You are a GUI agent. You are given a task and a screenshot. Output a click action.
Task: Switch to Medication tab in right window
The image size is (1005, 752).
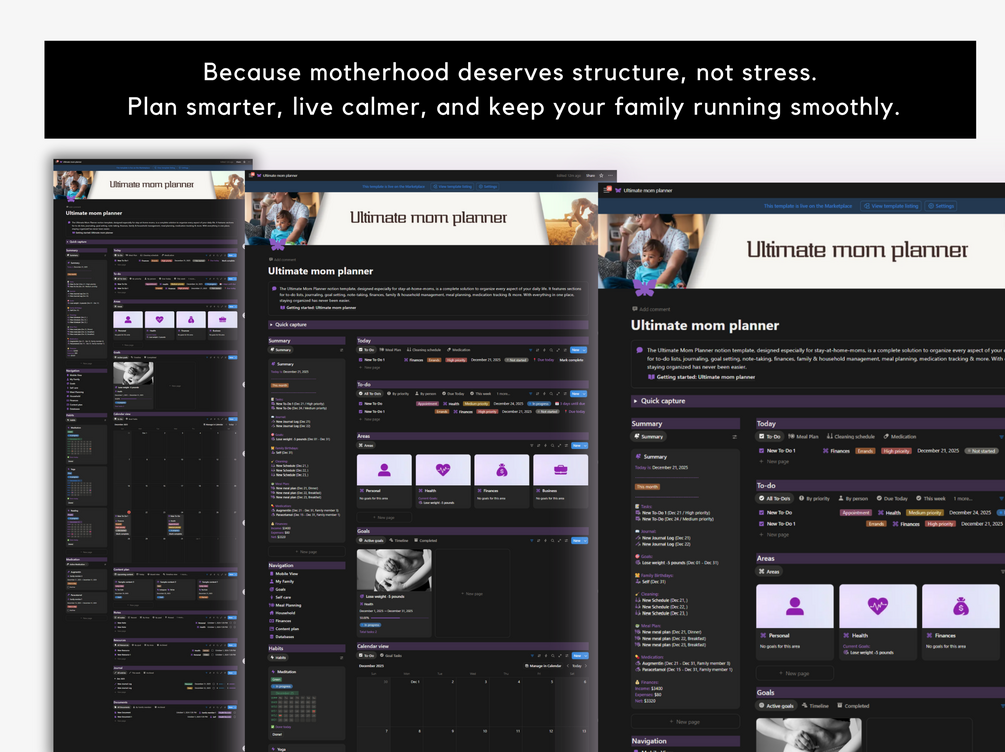(x=900, y=437)
